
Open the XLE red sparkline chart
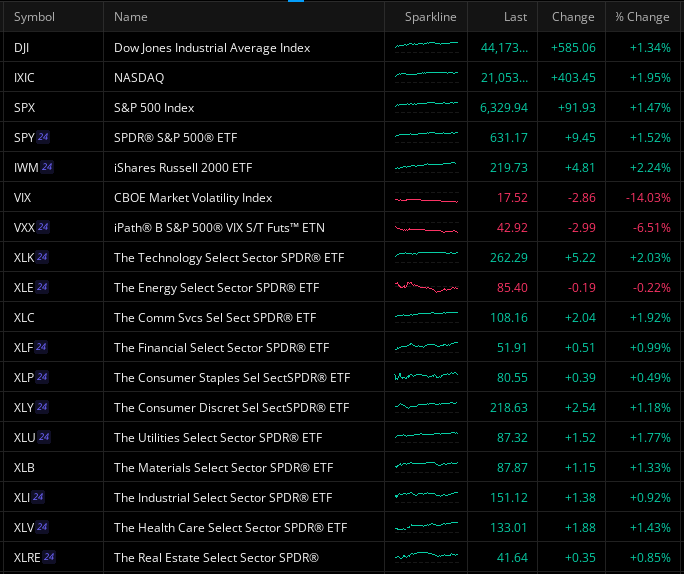[x=426, y=287]
